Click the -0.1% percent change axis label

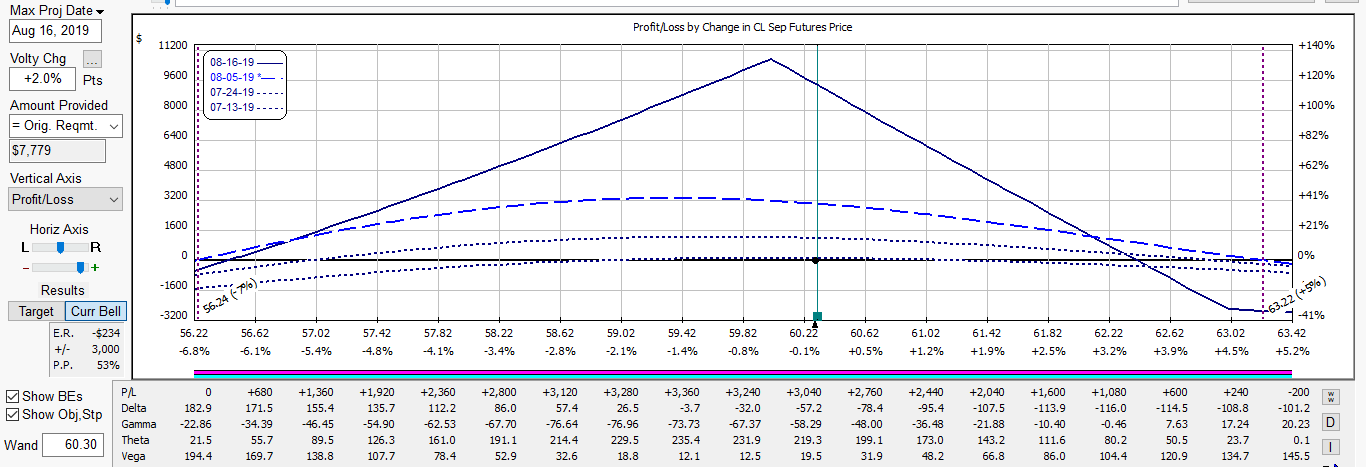(x=805, y=351)
